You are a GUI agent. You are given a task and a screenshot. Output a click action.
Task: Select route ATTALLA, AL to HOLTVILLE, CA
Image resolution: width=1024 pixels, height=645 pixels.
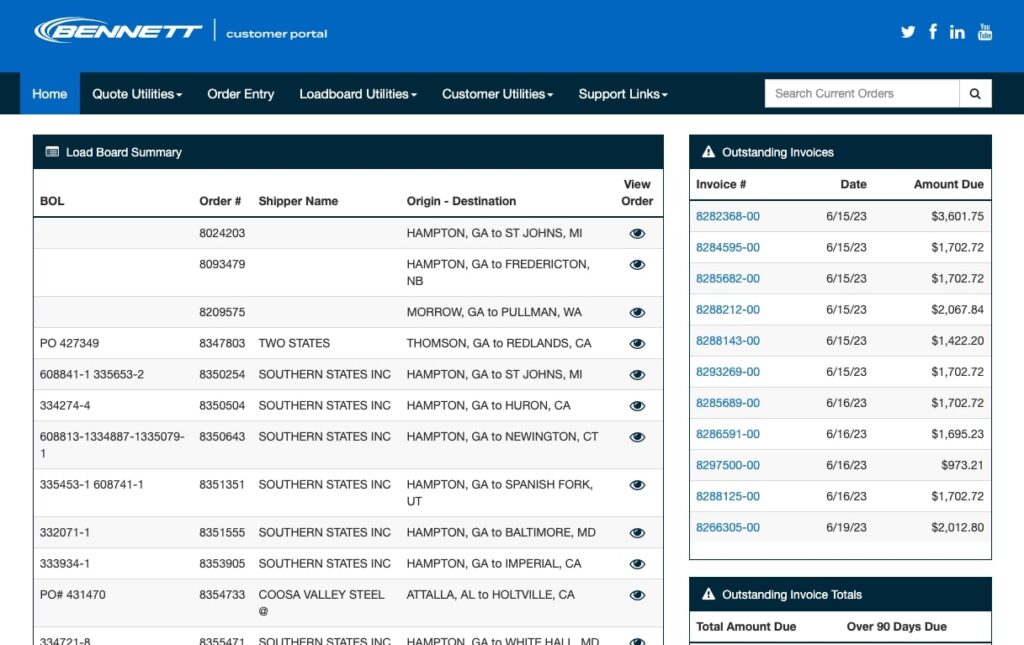(x=490, y=595)
